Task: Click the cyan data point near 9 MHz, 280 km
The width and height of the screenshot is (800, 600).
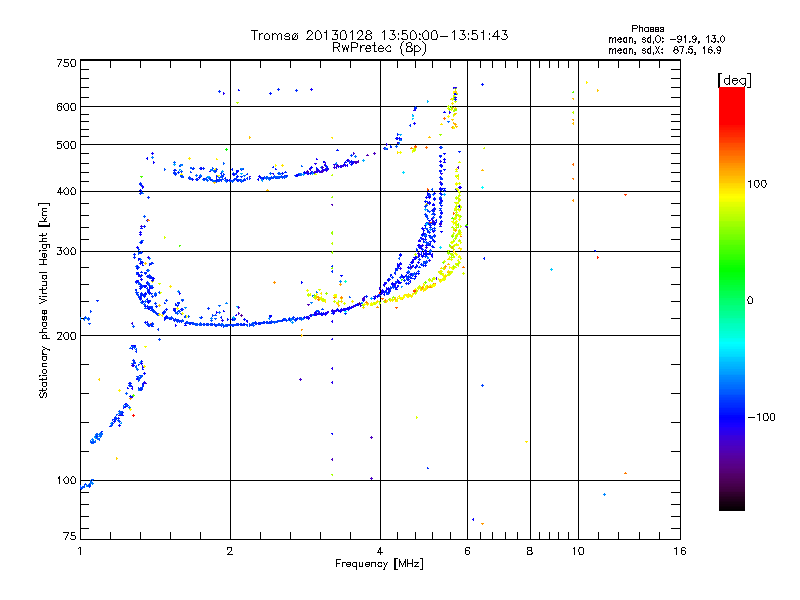Action: click(x=552, y=269)
